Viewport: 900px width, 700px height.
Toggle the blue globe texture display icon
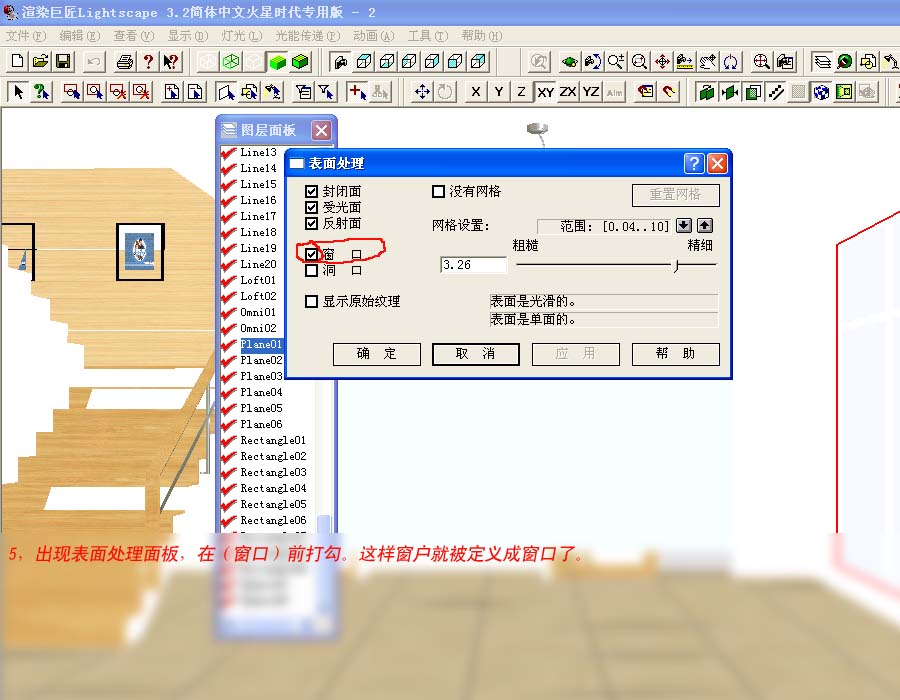point(821,91)
